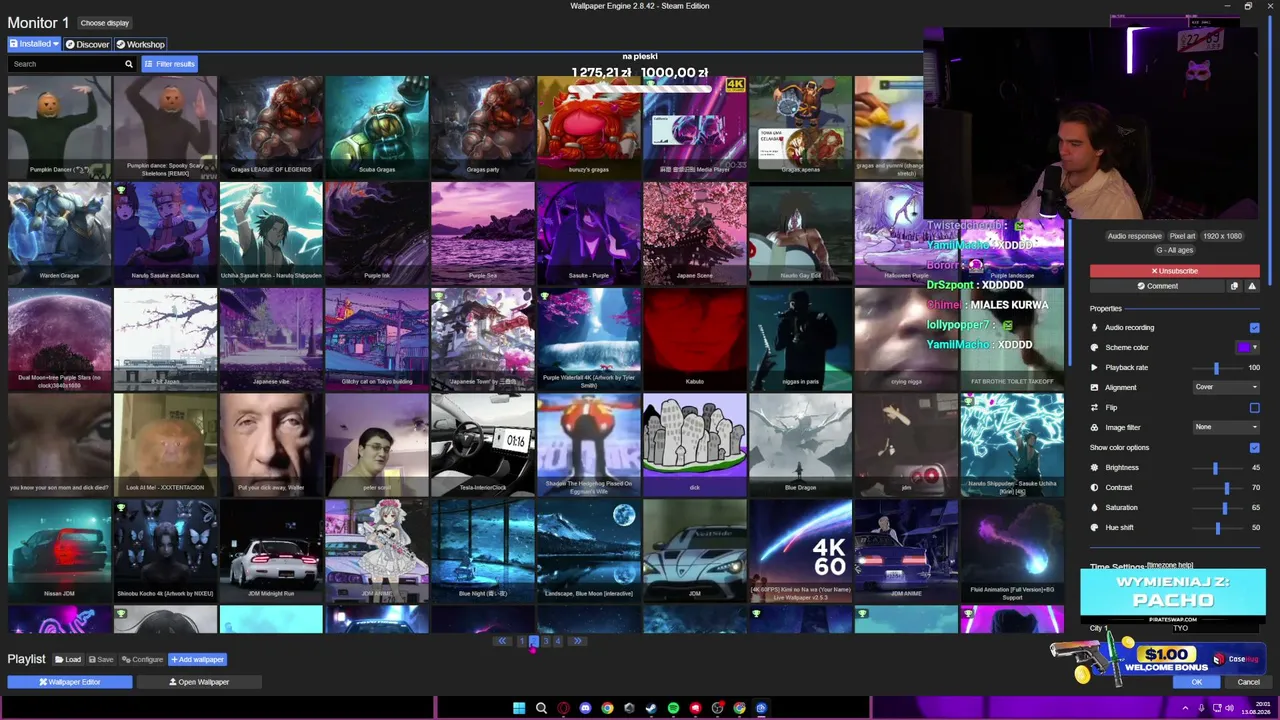Image resolution: width=1280 pixels, height=720 pixels.
Task: Click the report warning triangle icon
Action: tap(1251, 286)
